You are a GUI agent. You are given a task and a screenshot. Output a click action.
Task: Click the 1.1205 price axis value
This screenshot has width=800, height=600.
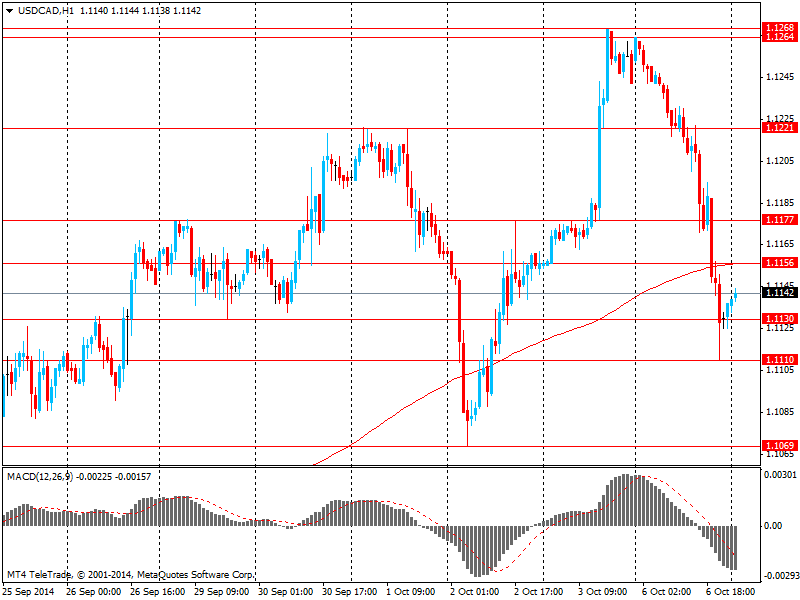(781, 161)
